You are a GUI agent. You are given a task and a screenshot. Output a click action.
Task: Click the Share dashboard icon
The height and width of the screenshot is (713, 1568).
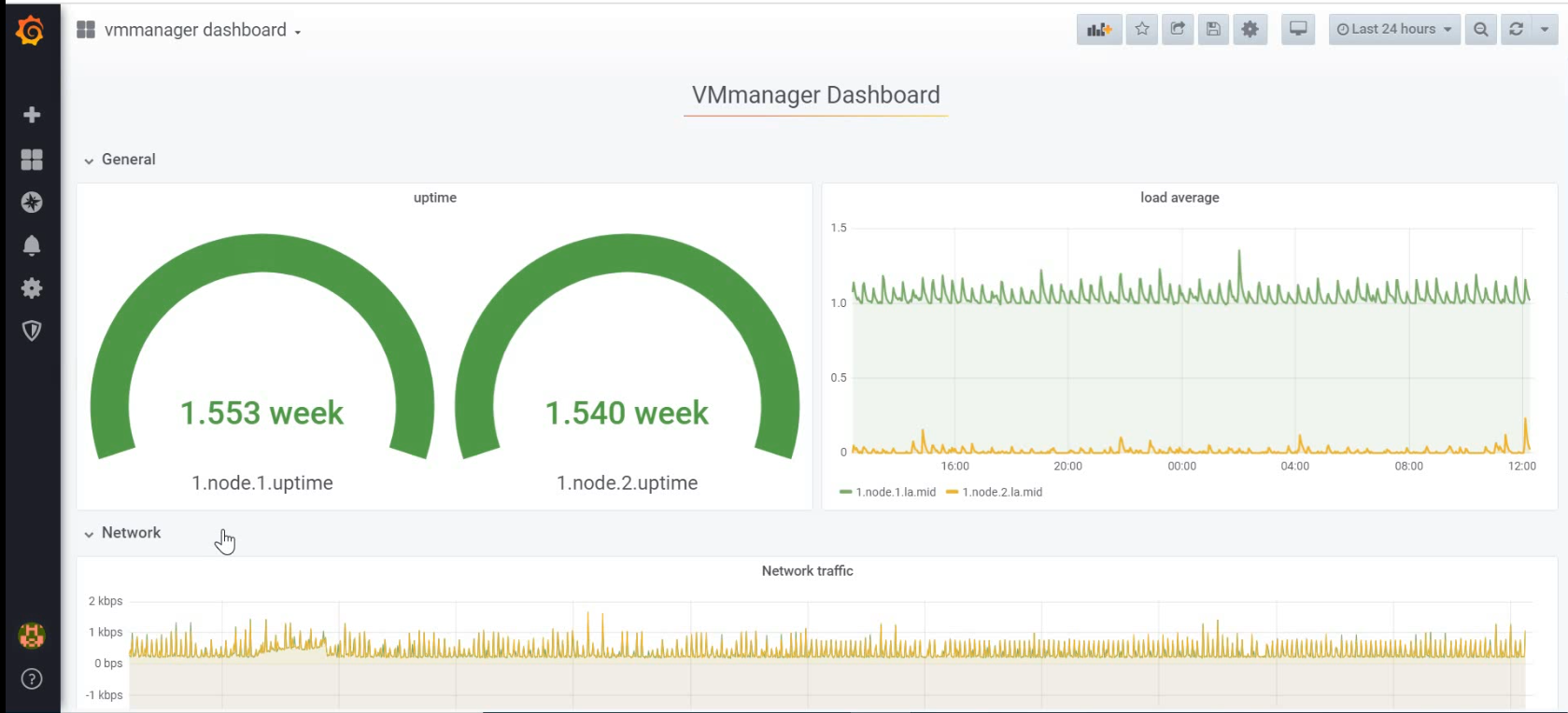1178,30
